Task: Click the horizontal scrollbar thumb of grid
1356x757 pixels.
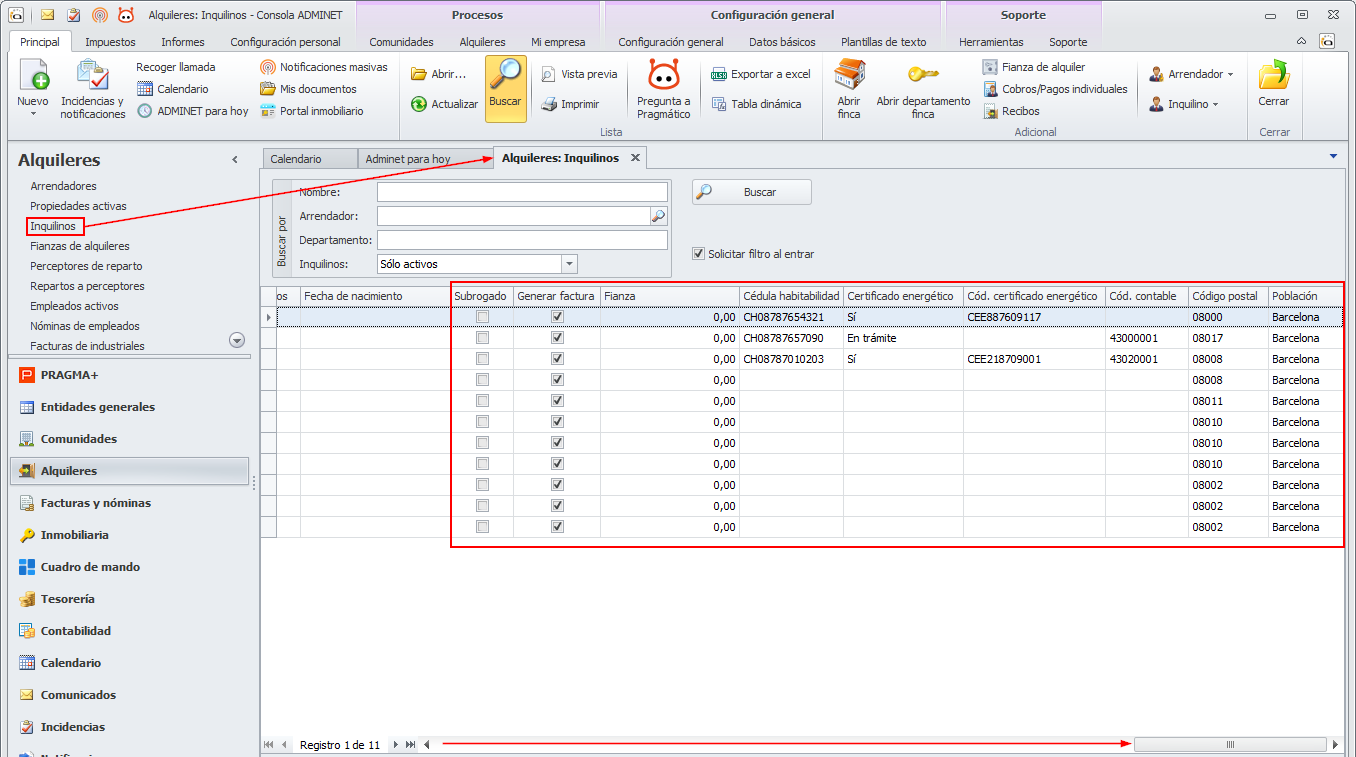Action: point(1230,745)
